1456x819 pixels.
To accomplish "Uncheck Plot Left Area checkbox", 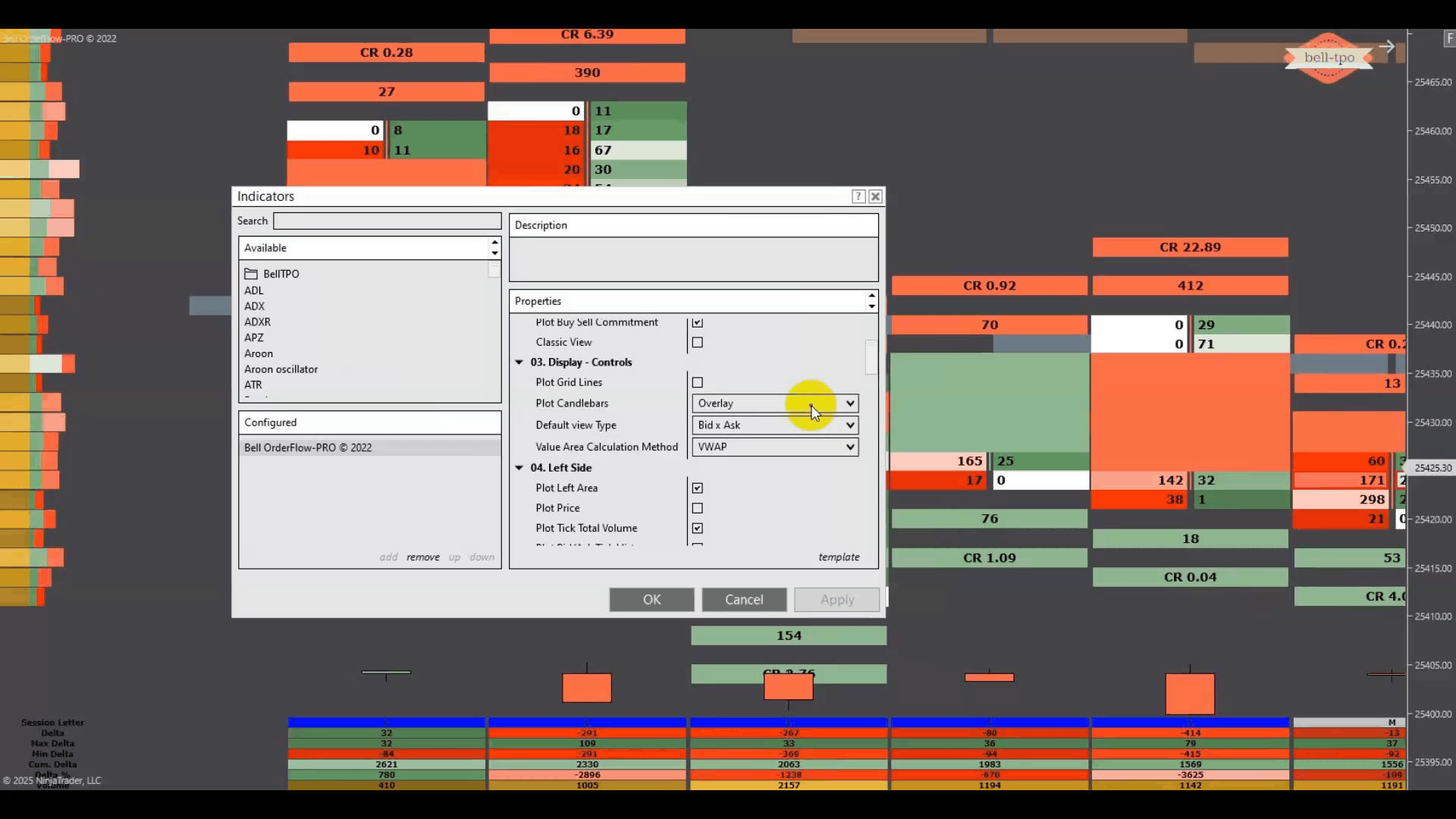I will pos(697,488).
